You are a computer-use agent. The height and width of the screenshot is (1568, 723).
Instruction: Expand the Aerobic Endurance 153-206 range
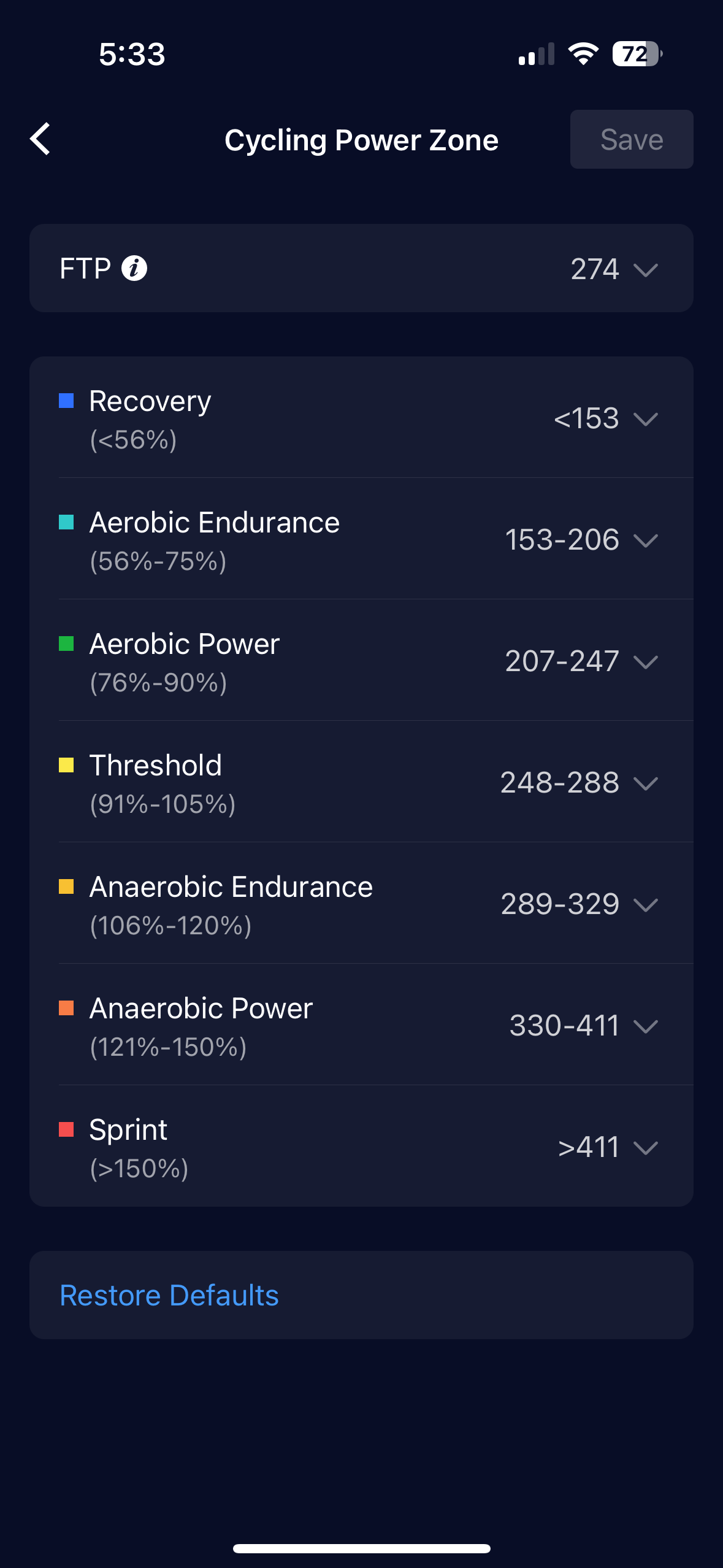click(x=645, y=540)
